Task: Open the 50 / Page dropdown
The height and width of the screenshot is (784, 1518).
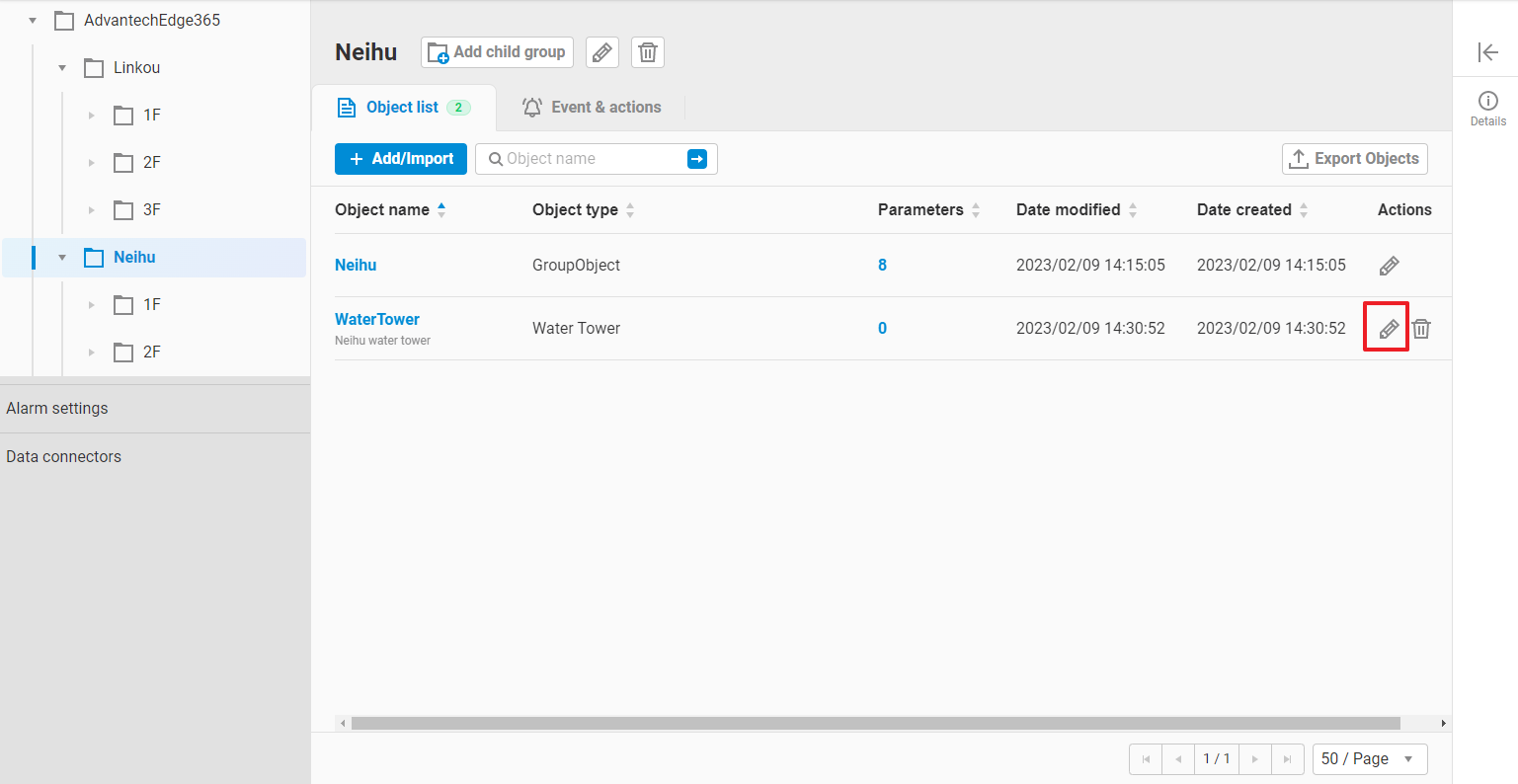Action: (1369, 758)
